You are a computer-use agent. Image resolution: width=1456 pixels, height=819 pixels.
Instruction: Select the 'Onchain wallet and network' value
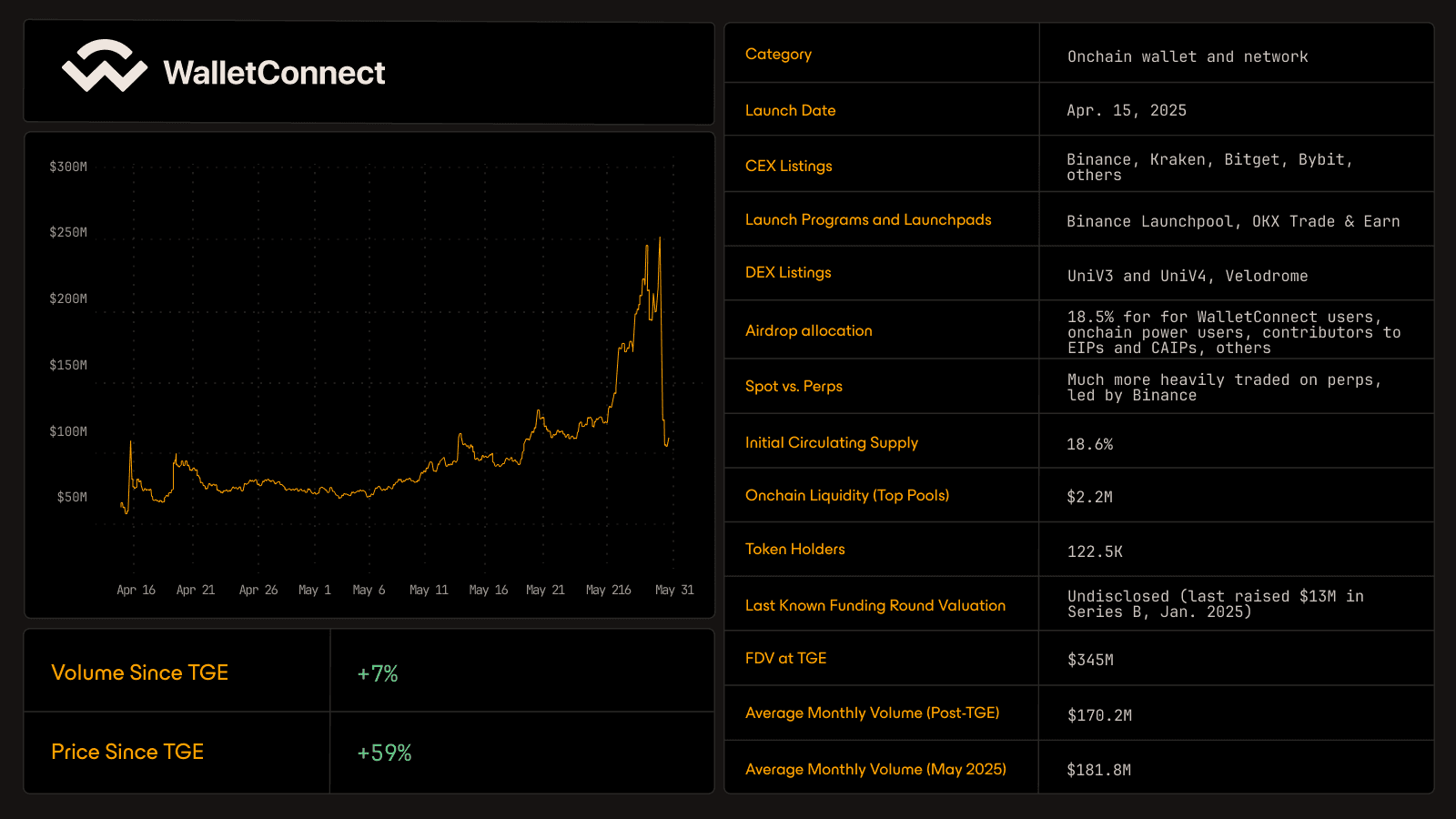[x=1188, y=56]
